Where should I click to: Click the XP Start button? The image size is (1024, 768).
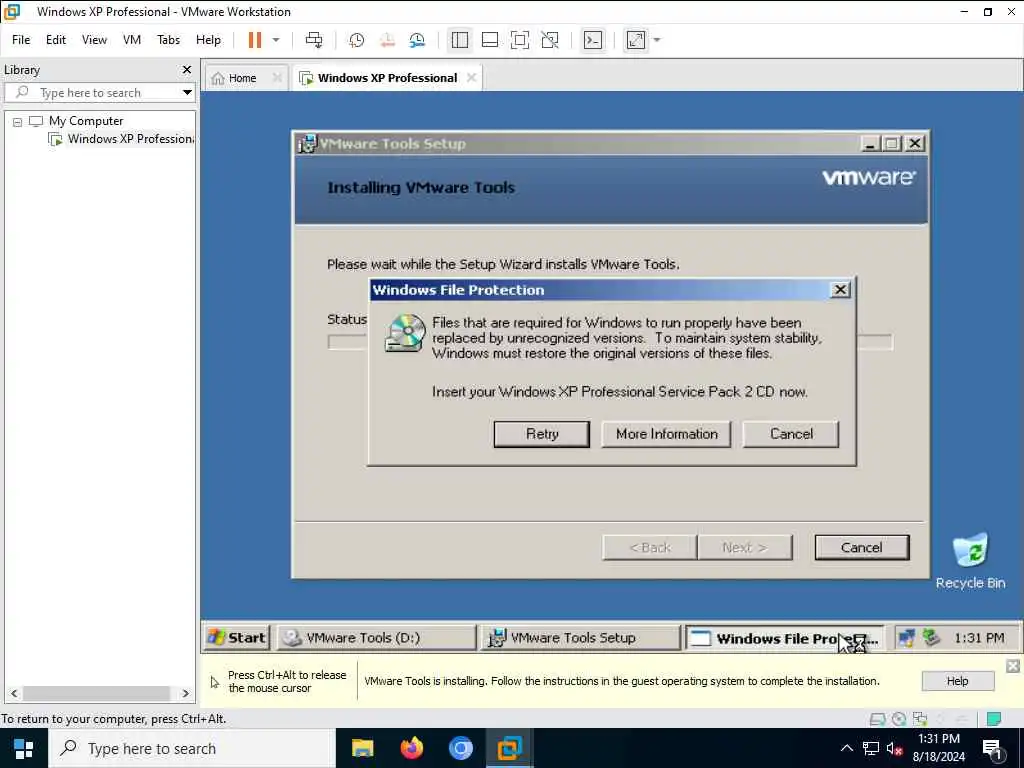tap(236, 638)
